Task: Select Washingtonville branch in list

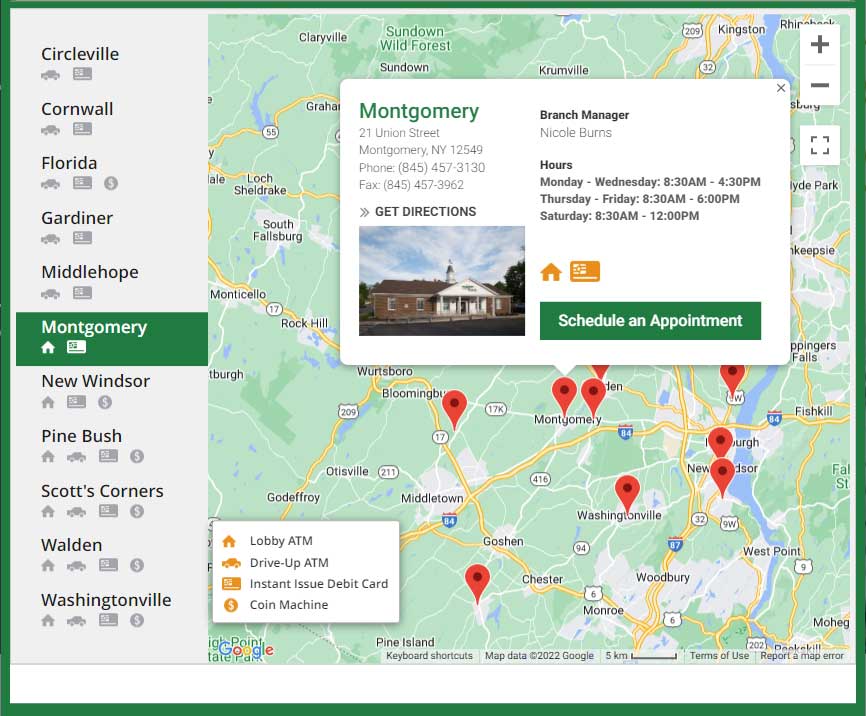Action: 106,600
